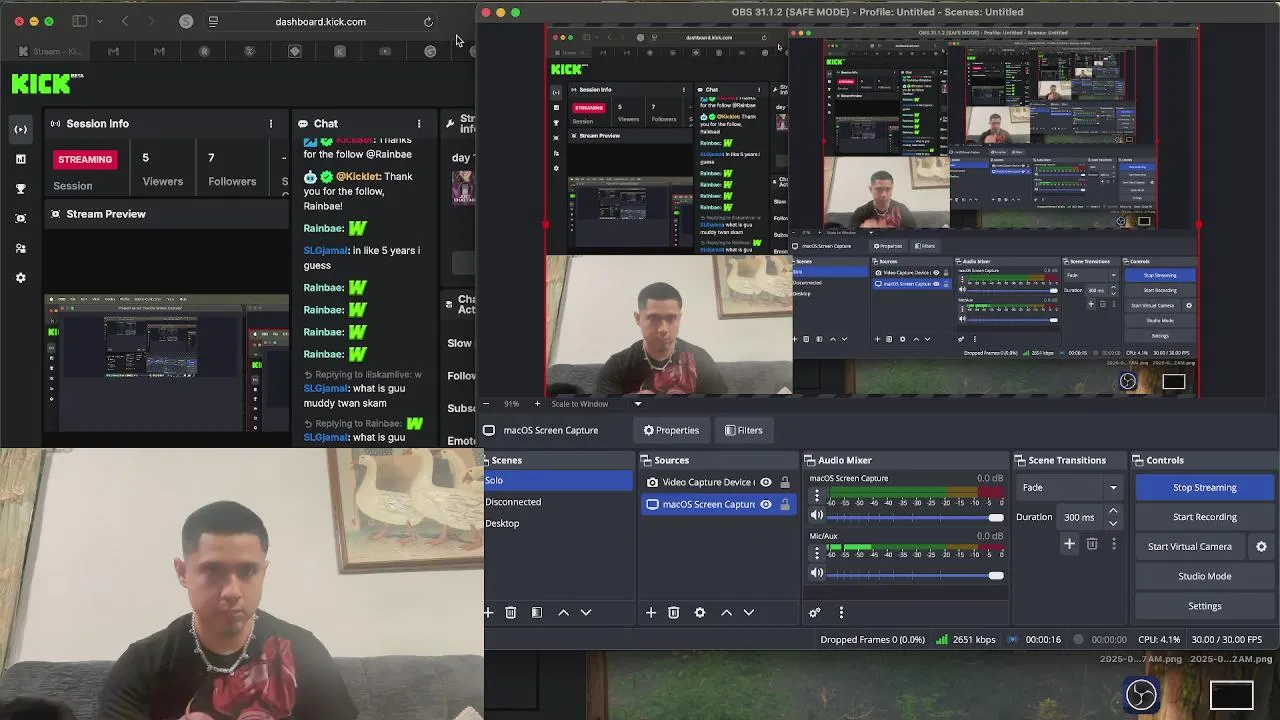The width and height of the screenshot is (1280, 720).
Task: Open the Kick stream dashboard sidebar icon
Action: [21, 129]
